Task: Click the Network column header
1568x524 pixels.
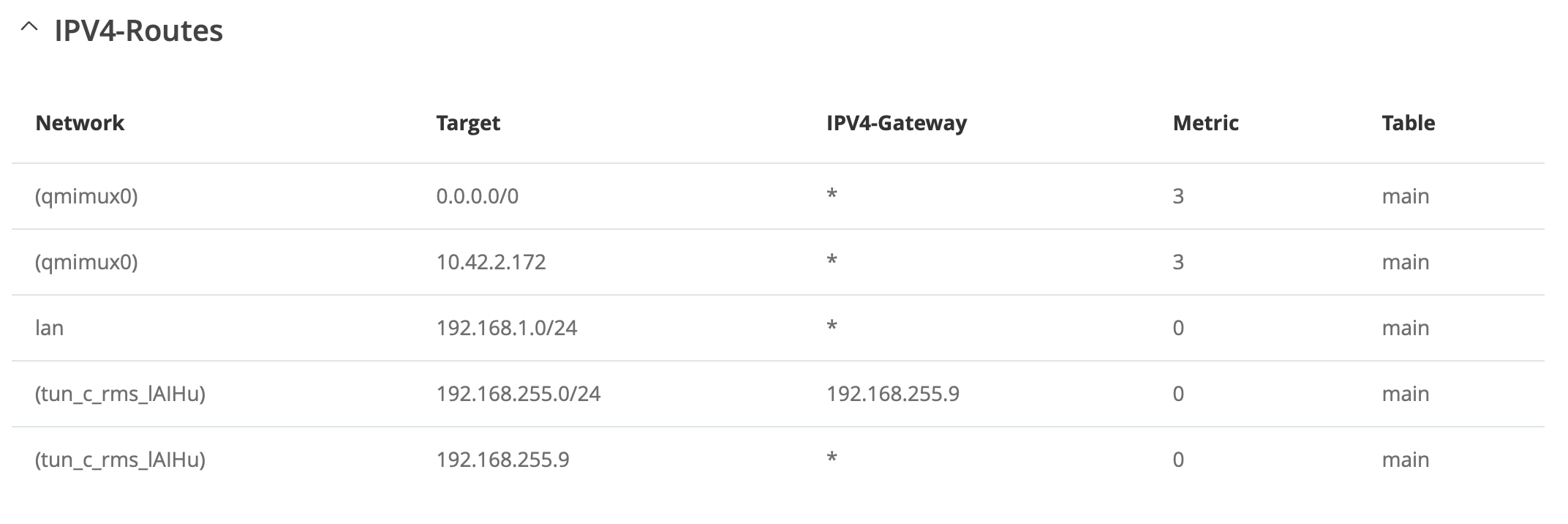Action: tap(80, 123)
